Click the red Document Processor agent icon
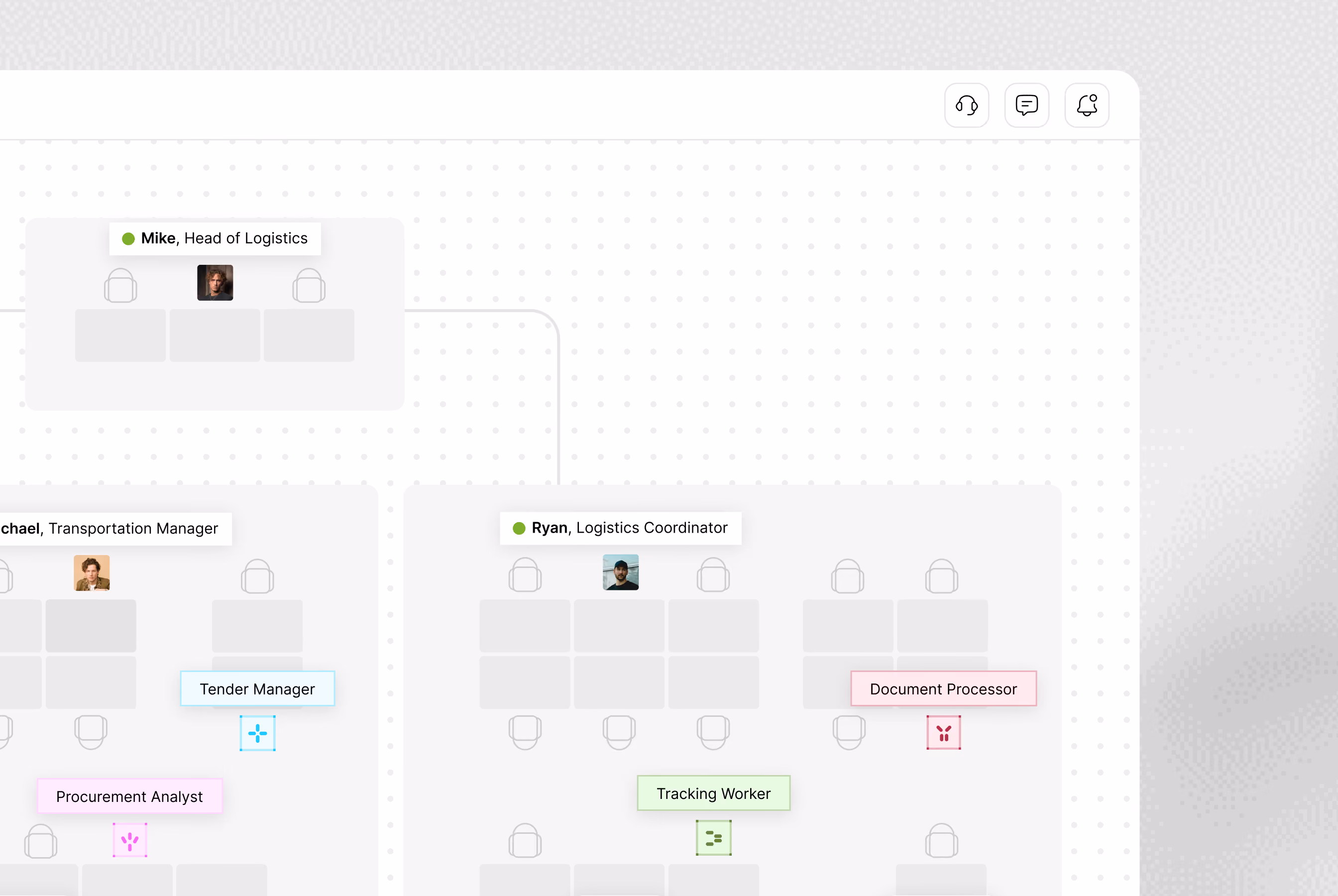The height and width of the screenshot is (896, 1338). click(x=944, y=733)
